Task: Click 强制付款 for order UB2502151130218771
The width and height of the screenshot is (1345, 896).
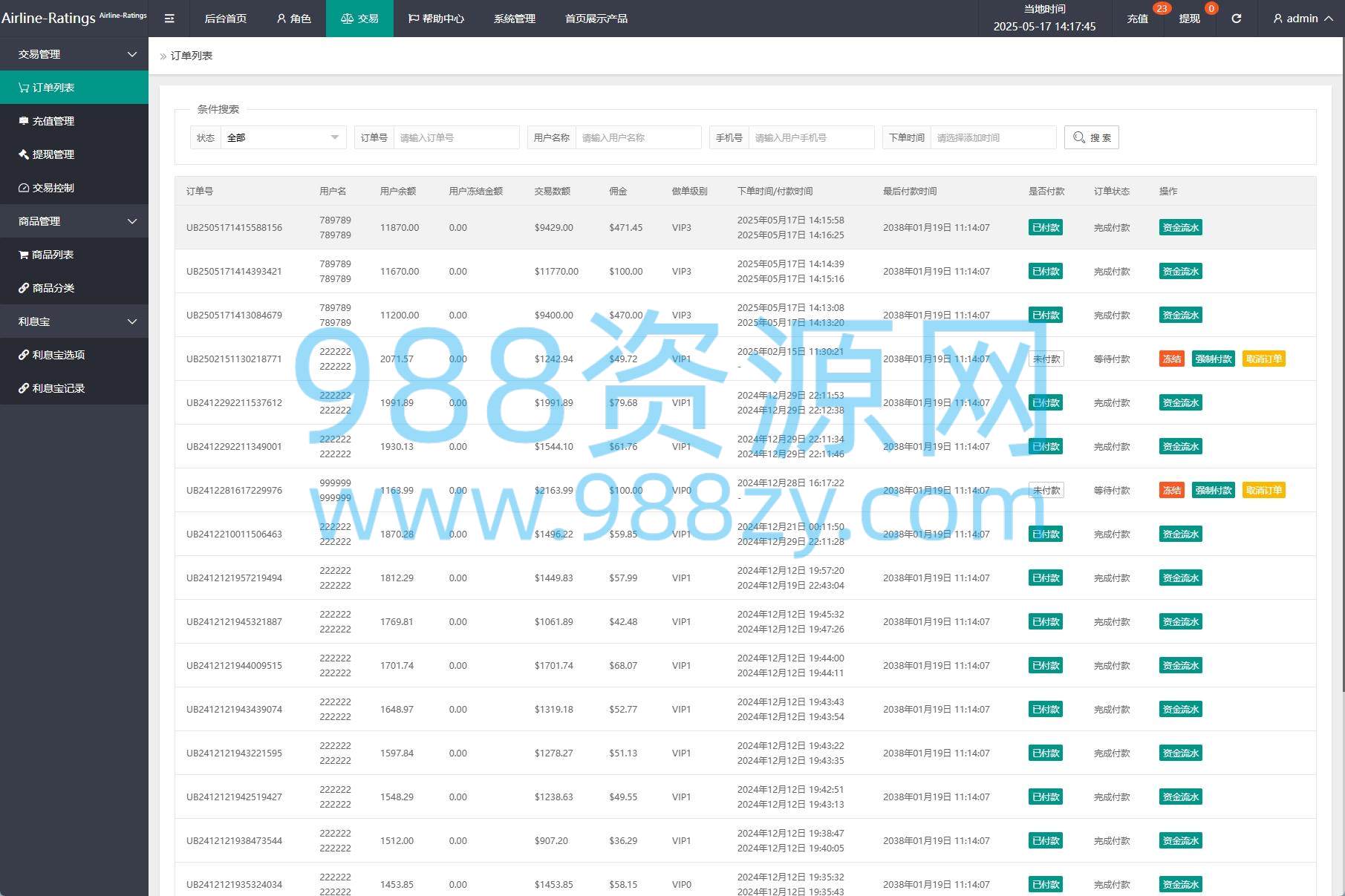Action: tap(1213, 359)
